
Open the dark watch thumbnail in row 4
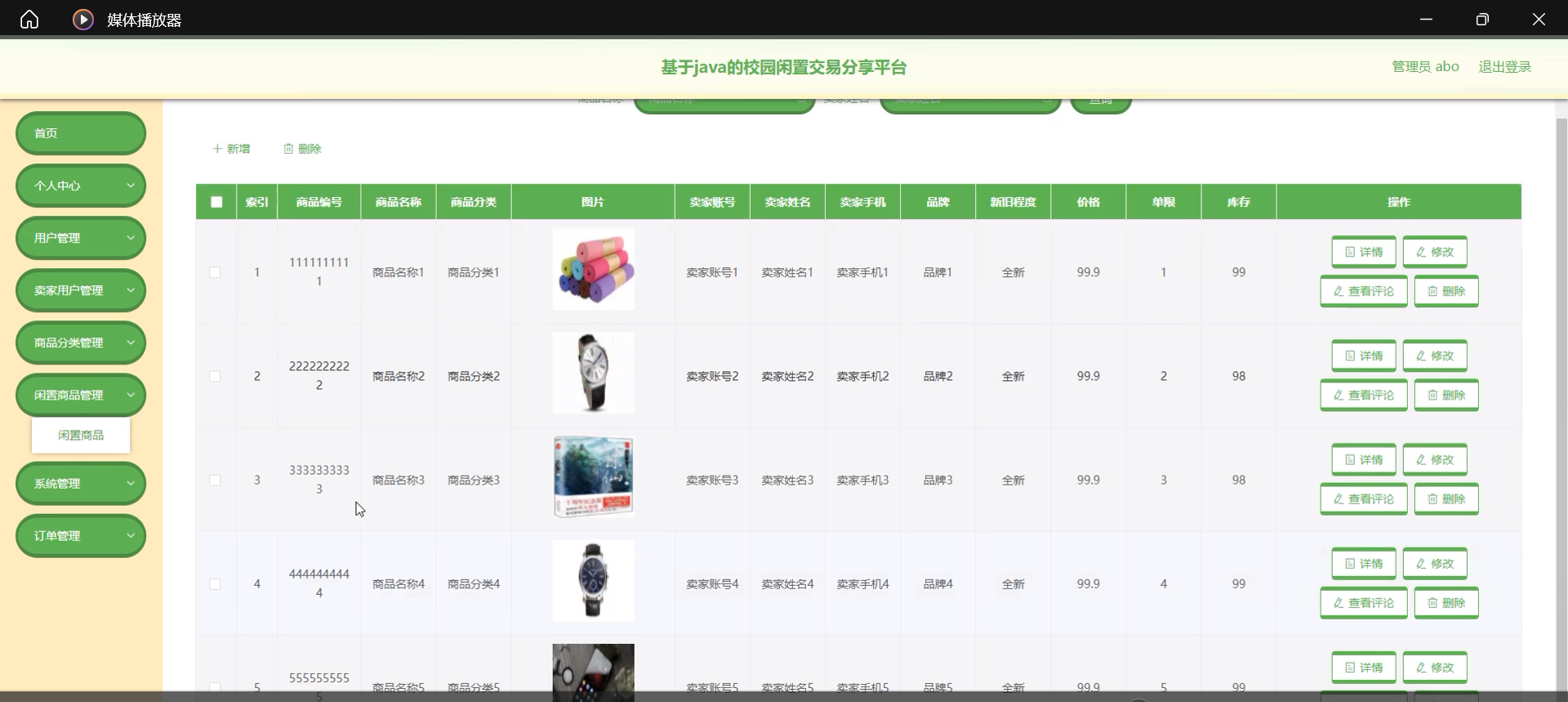point(593,580)
